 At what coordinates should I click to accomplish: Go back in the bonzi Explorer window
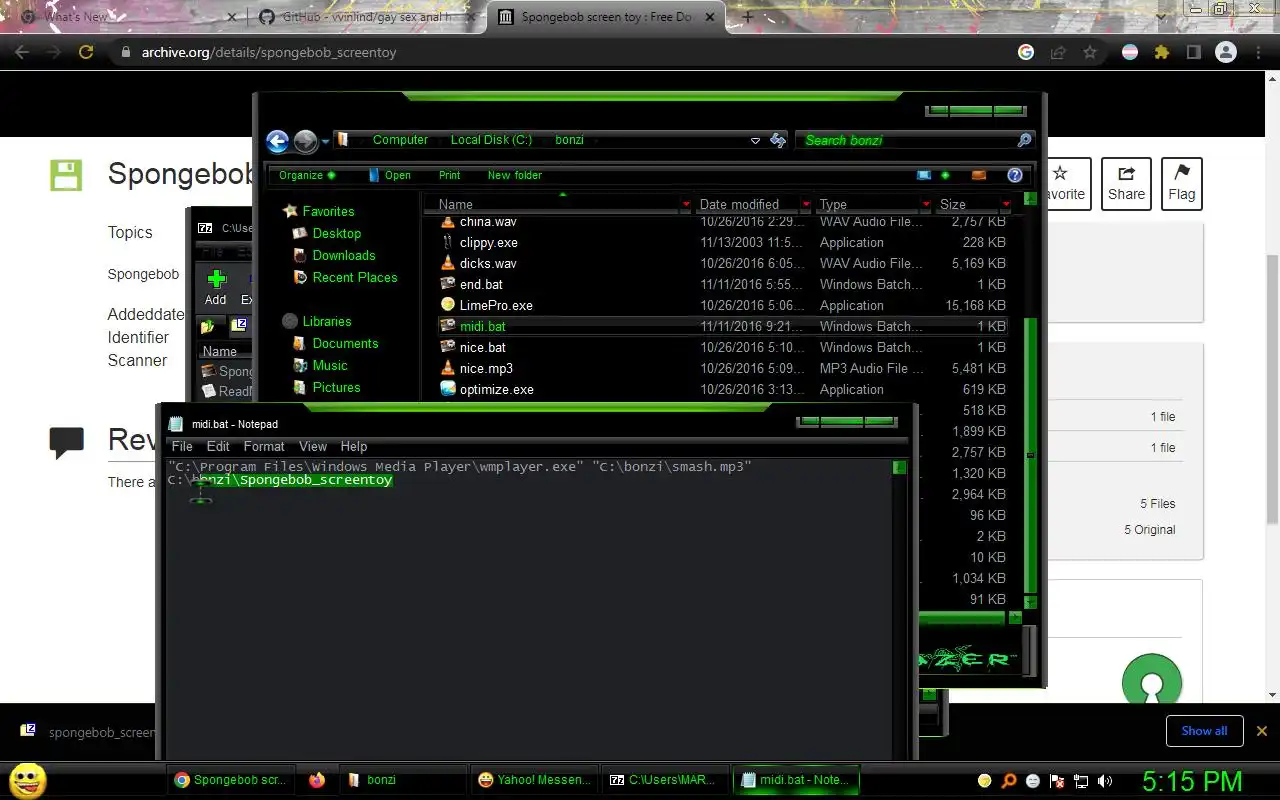[x=278, y=141]
